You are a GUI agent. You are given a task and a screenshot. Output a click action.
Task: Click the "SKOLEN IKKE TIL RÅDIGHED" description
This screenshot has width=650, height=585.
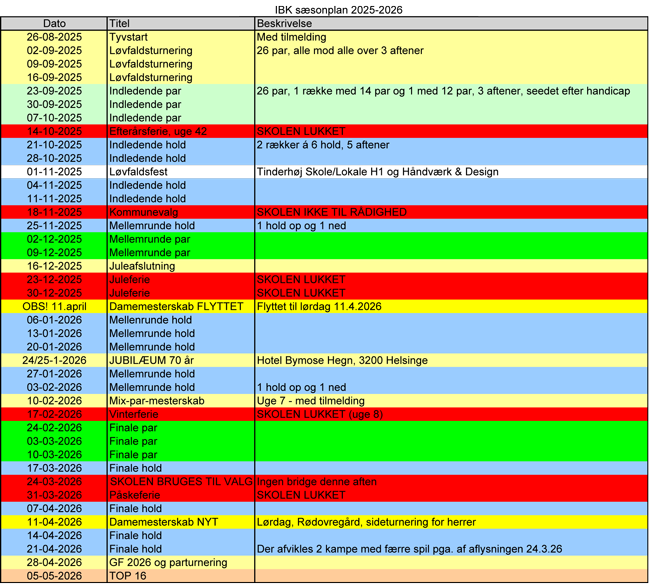pyautogui.click(x=331, y=212)
